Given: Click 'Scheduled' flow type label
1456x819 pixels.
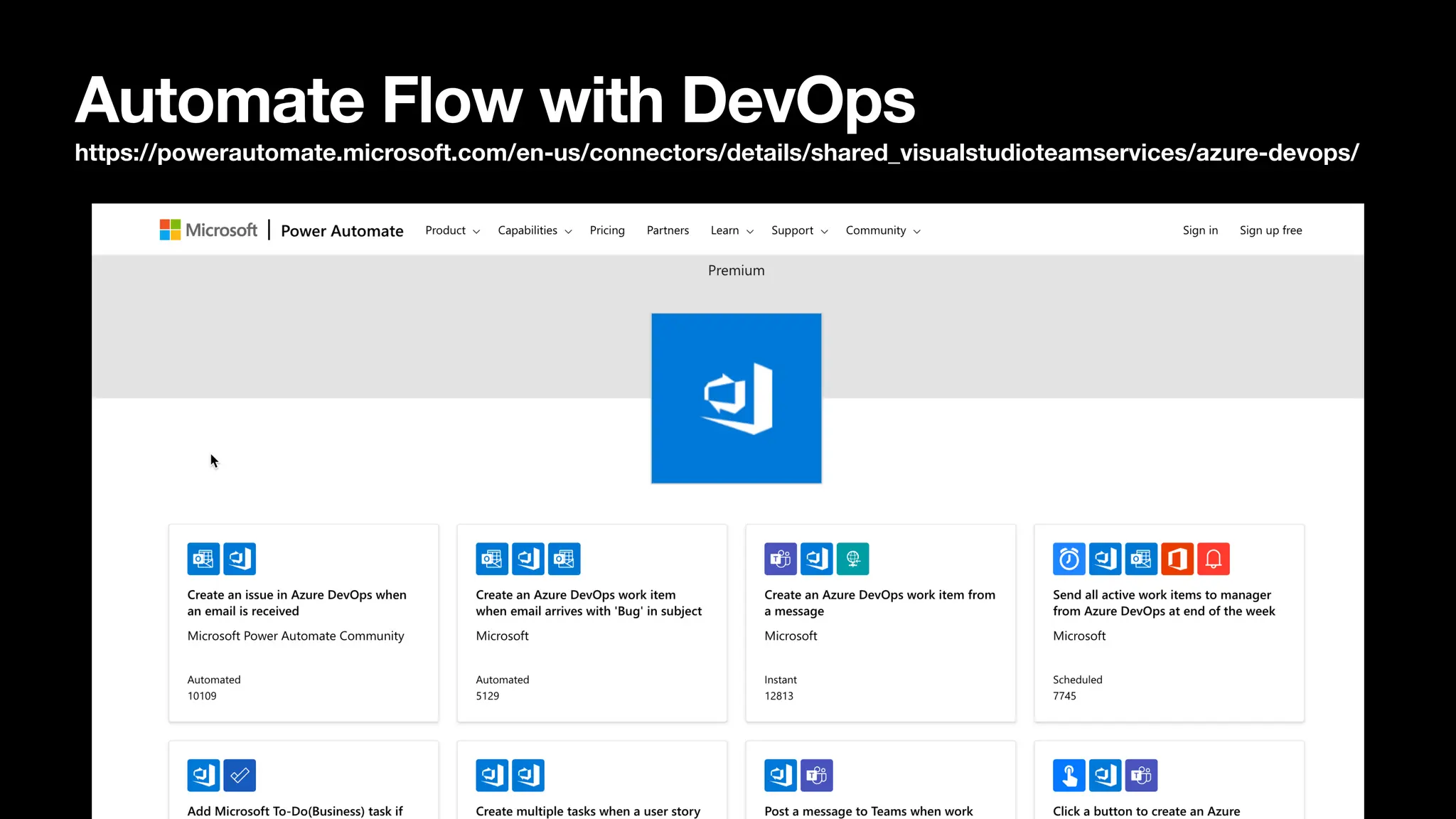Looking at the screenshot, I should point(1078,680).
